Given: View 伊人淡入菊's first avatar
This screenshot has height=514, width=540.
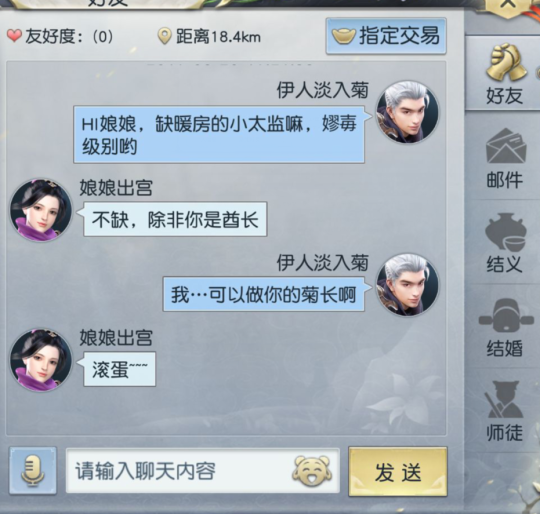Looking at the screenshot, I should (x=408, y=112).
